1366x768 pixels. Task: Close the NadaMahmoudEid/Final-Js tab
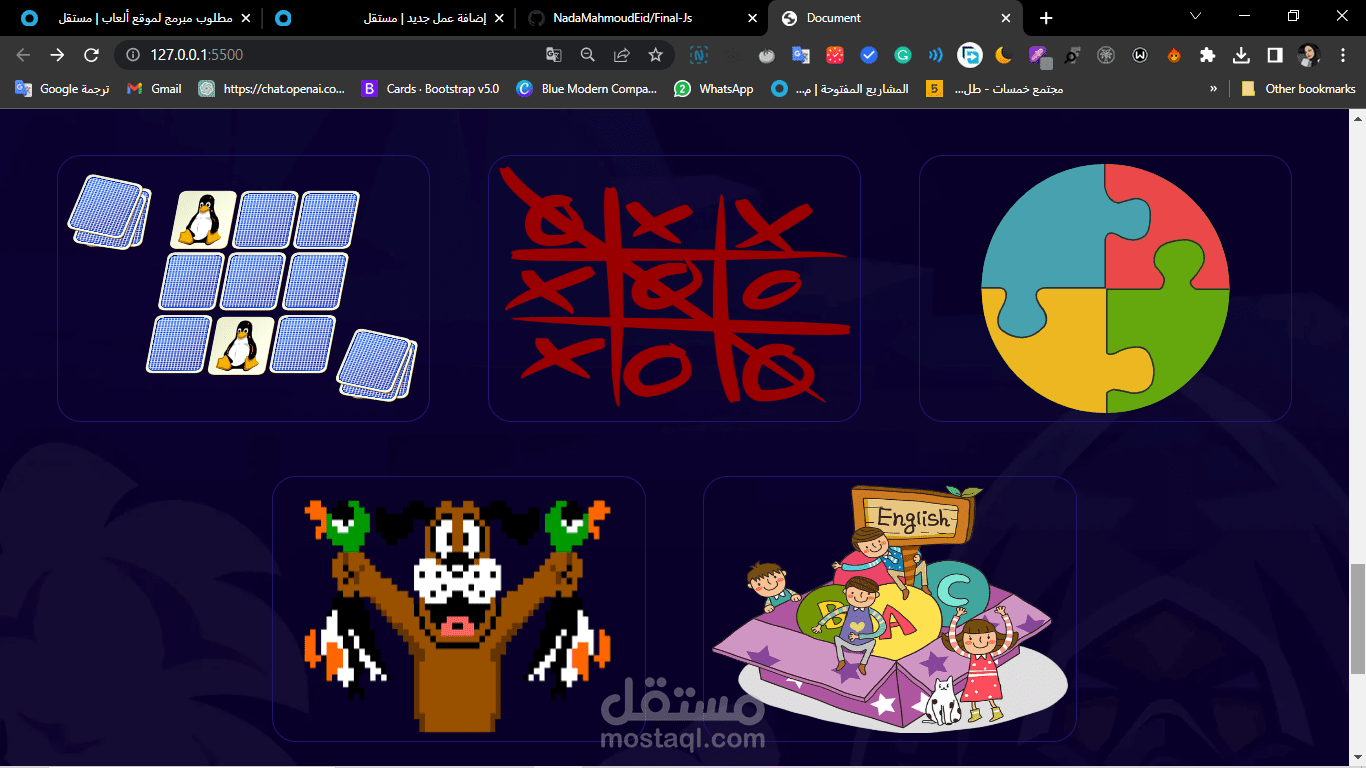click(x=751, y=18)
